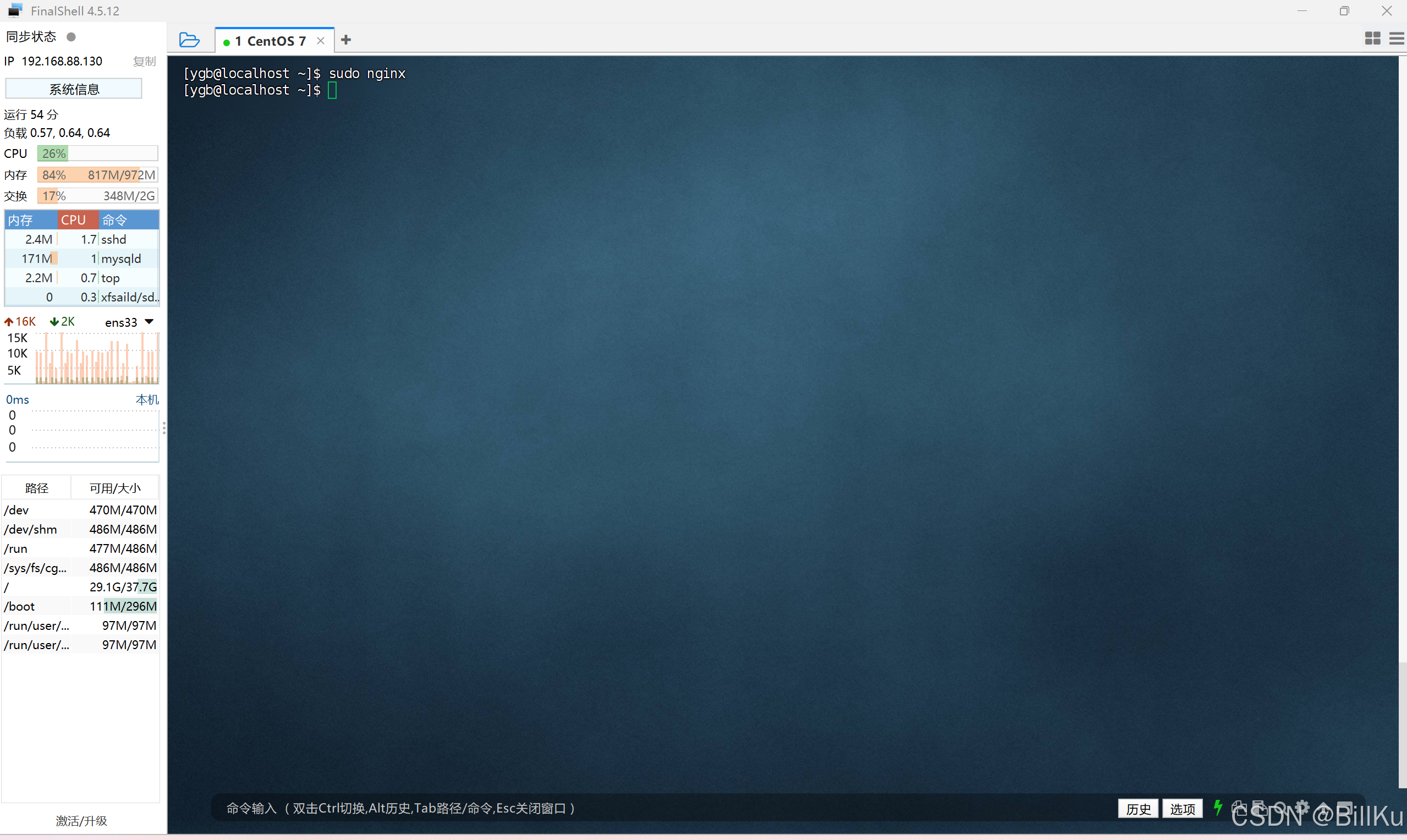Screen dimensions: 1407x840
Task: Focus the 命令输入 command input field
Action: pyautogui.click(x=662, y=808)
